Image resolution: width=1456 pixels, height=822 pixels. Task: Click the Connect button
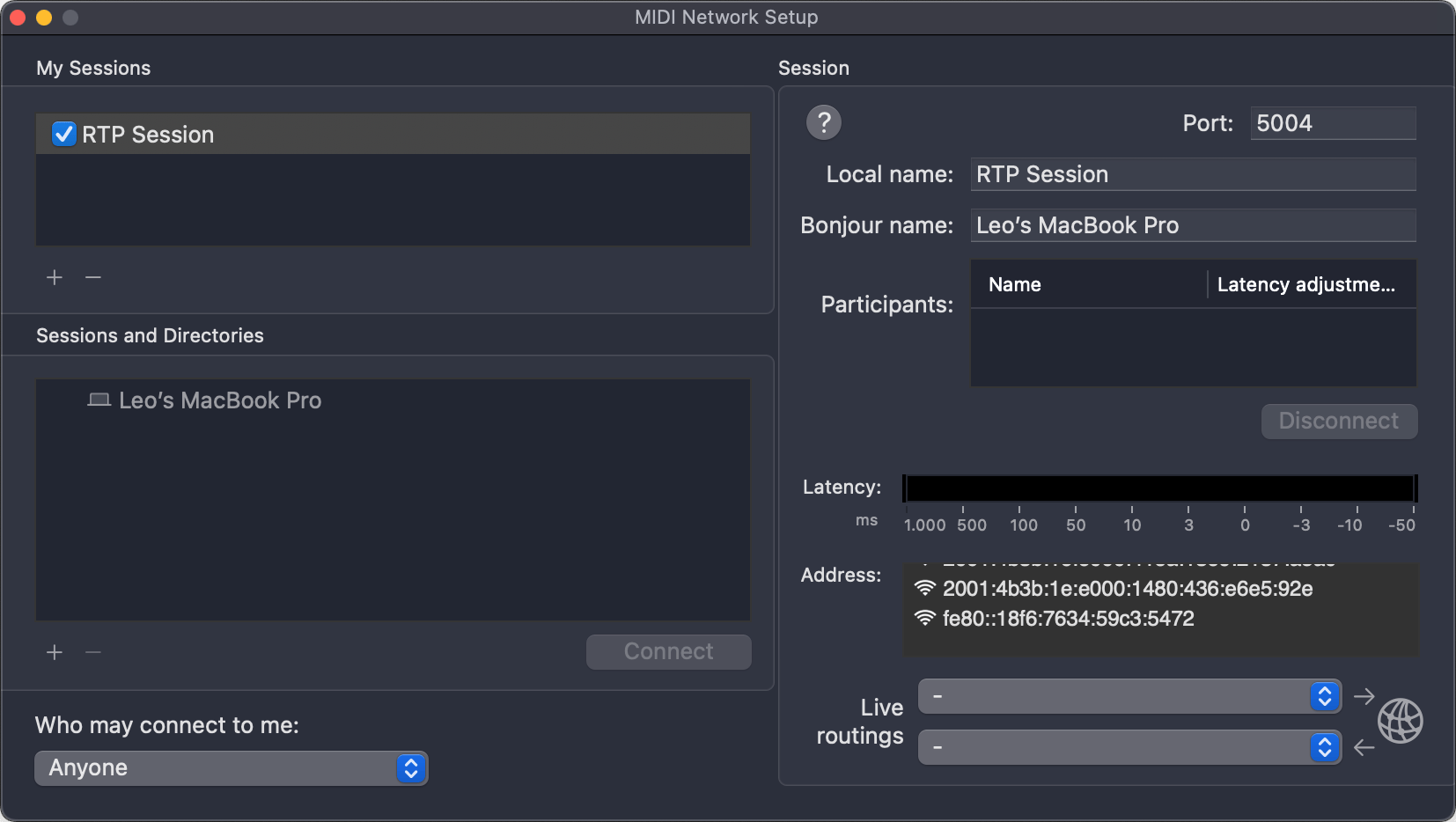coord(669,652)
